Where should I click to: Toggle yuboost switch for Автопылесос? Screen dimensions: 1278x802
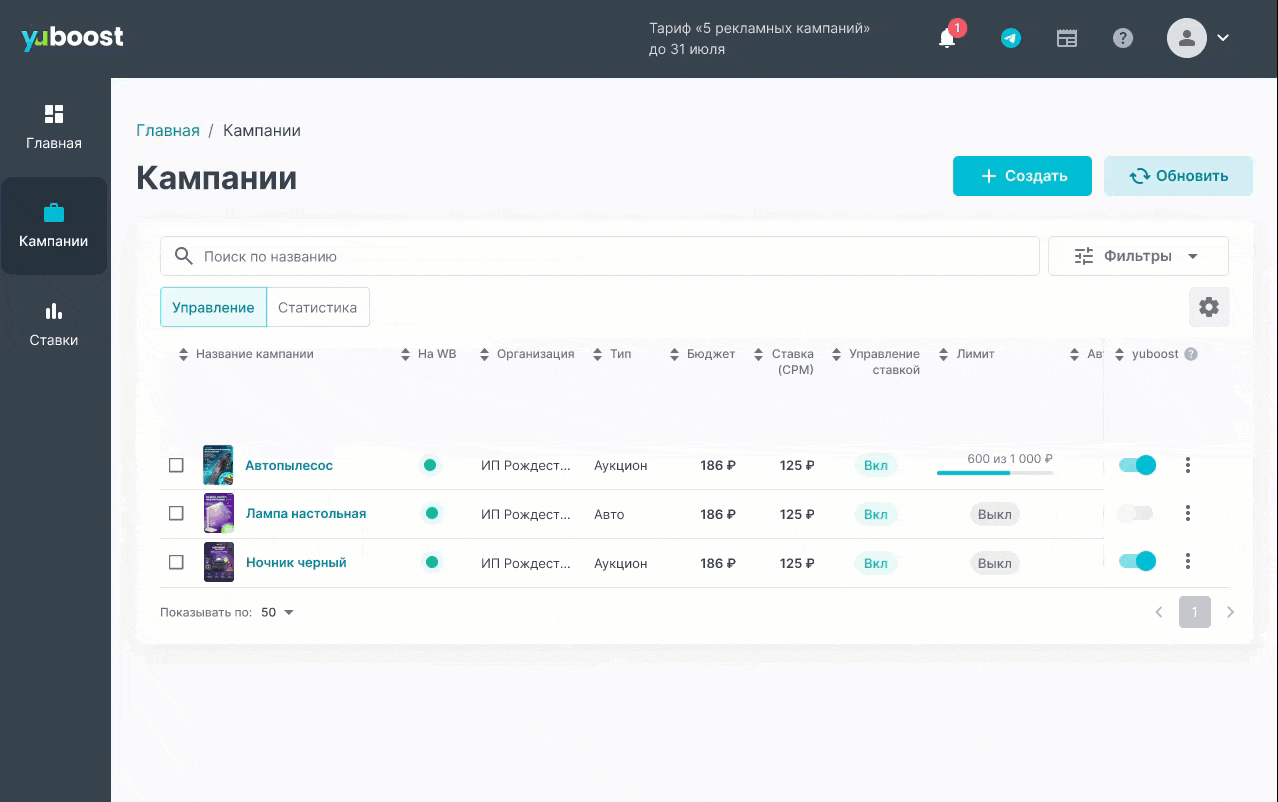[1137, 465]
